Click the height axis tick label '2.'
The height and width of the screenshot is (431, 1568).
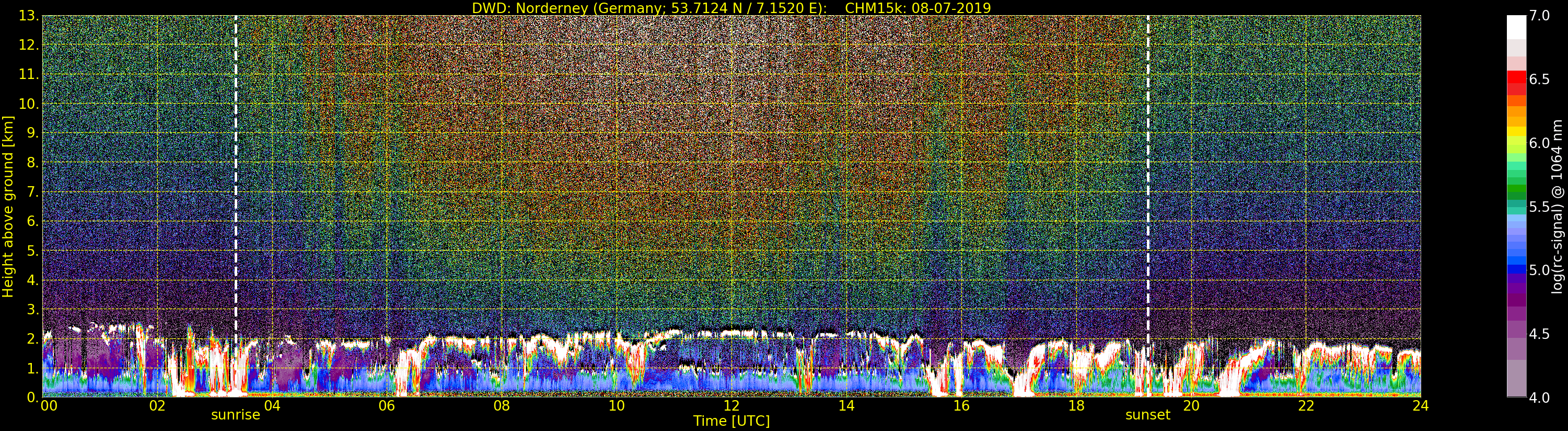point(32,338)
